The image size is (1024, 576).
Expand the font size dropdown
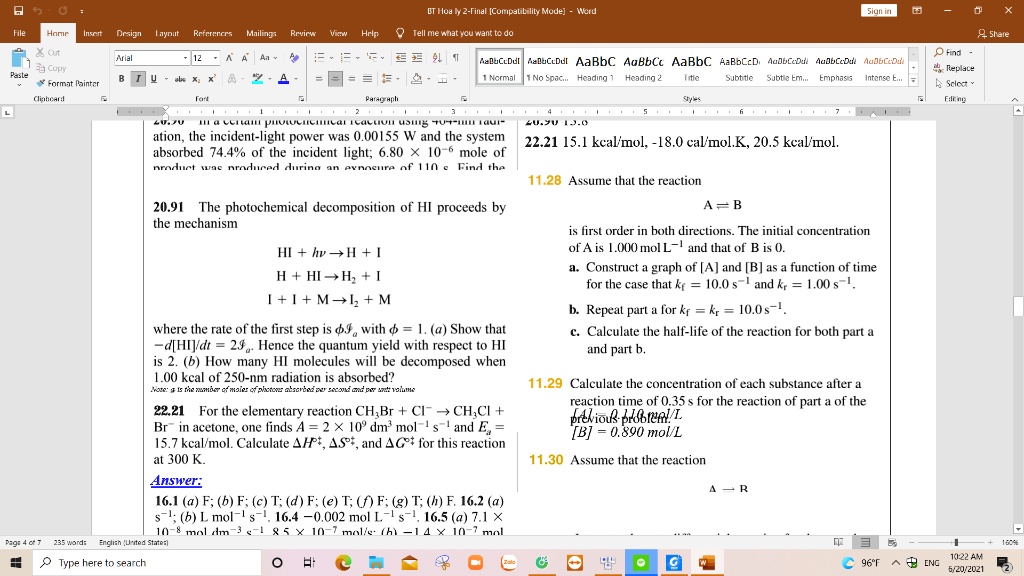tap(215, 59)
